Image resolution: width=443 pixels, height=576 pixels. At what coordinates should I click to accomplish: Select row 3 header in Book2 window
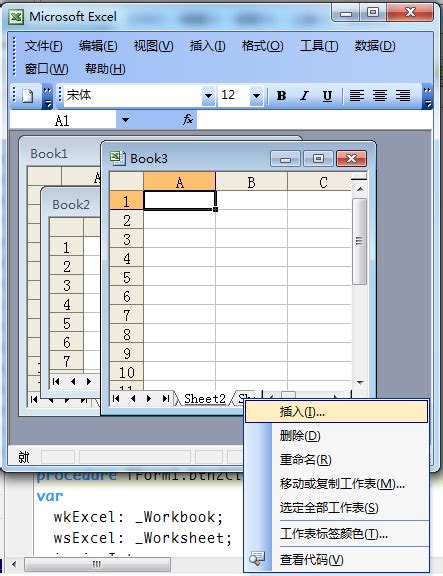pos(66,285)
